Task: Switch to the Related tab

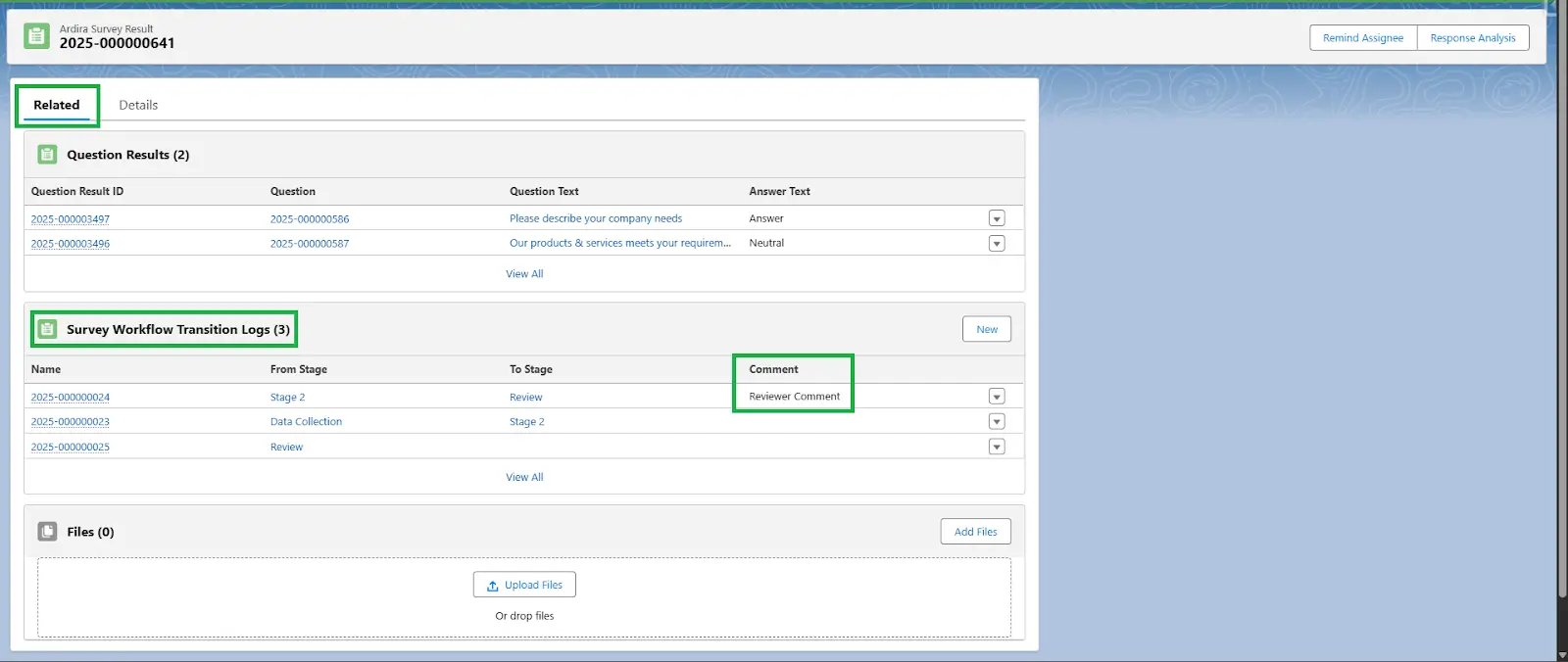Action: [x=57, y=105]
